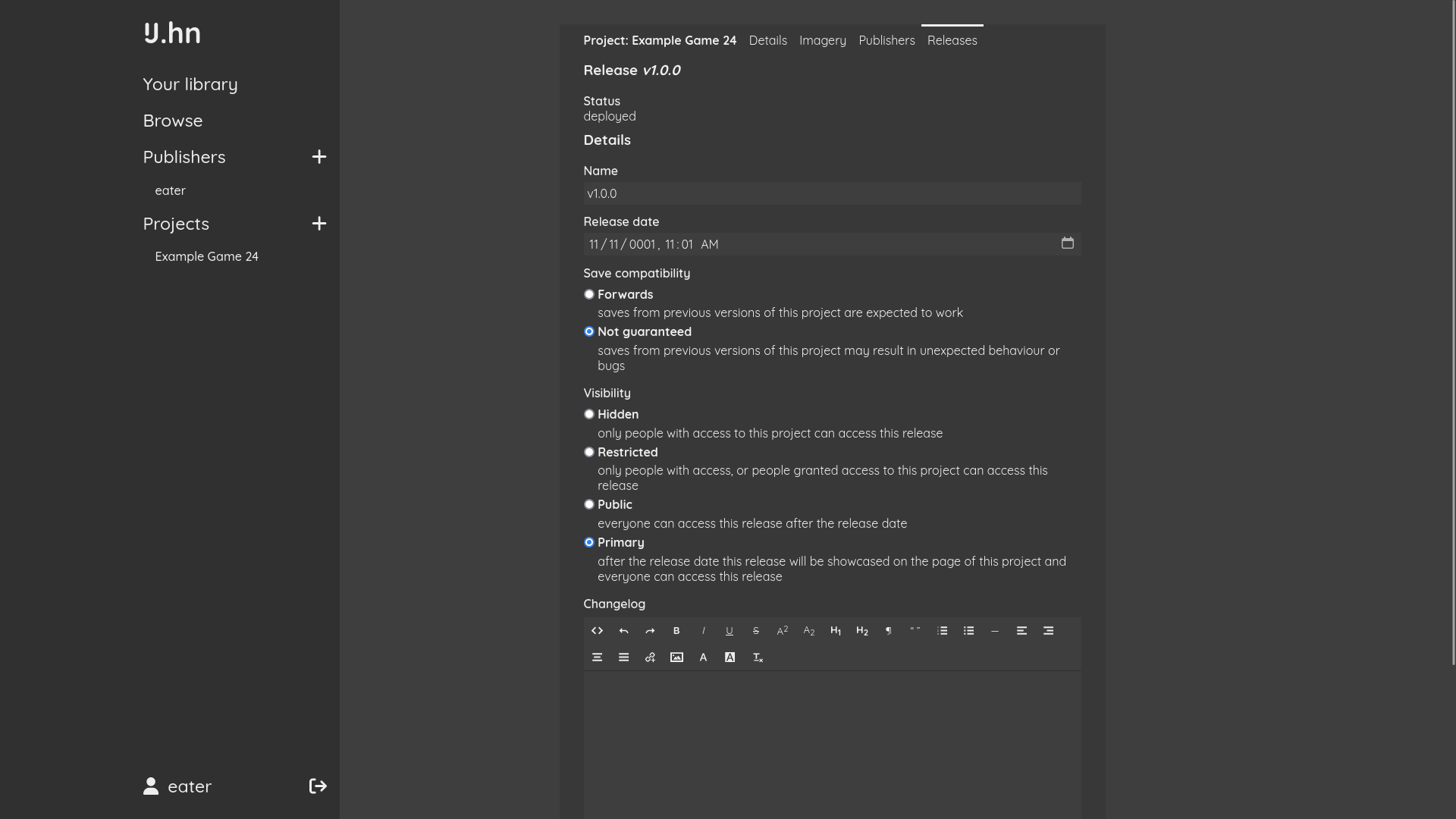Set visibility to Hidden
Image resolution: width=1456 pixels, height=819 pixels.
pos(589,414)
